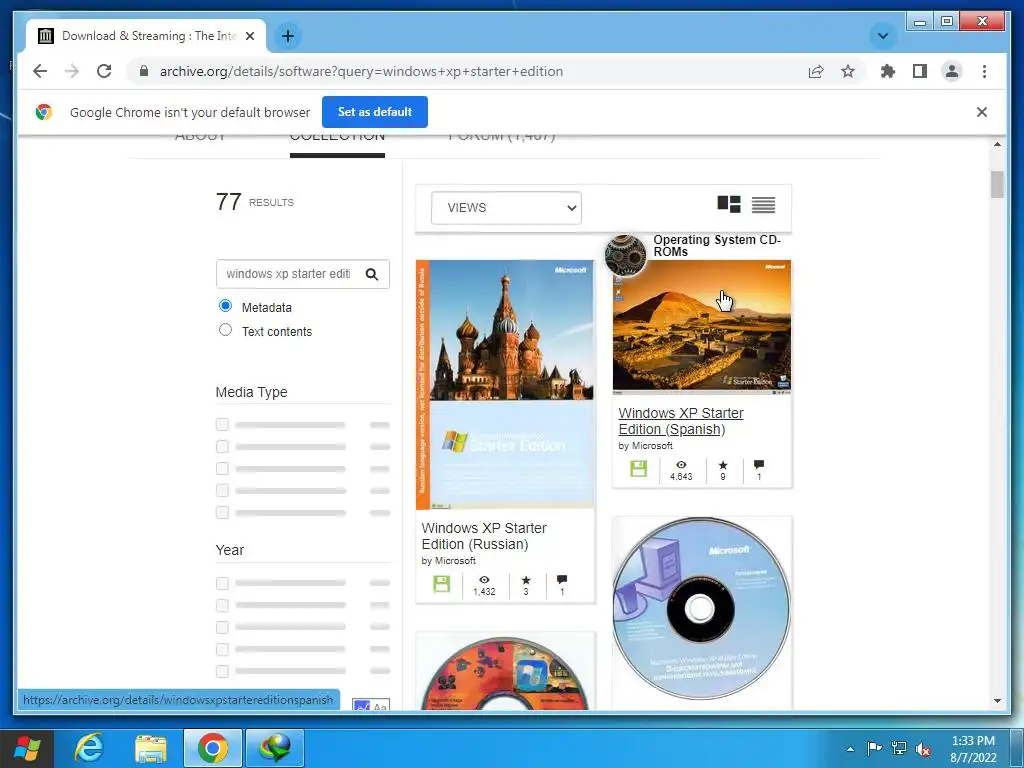This screenshot has width=1024, height=768.
Task: Click the Operating System CD-ROMs gear avatar
Action: pos(625,255)
